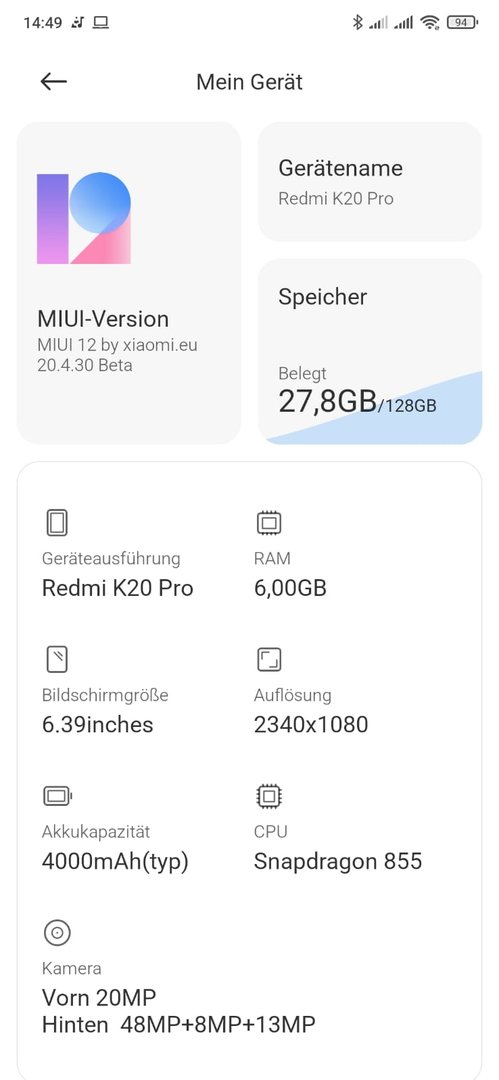Image resolution: width=499 pixels, height=1080 pixels.
Task: Tap the CPU processor icon
Action: (269, 796)
